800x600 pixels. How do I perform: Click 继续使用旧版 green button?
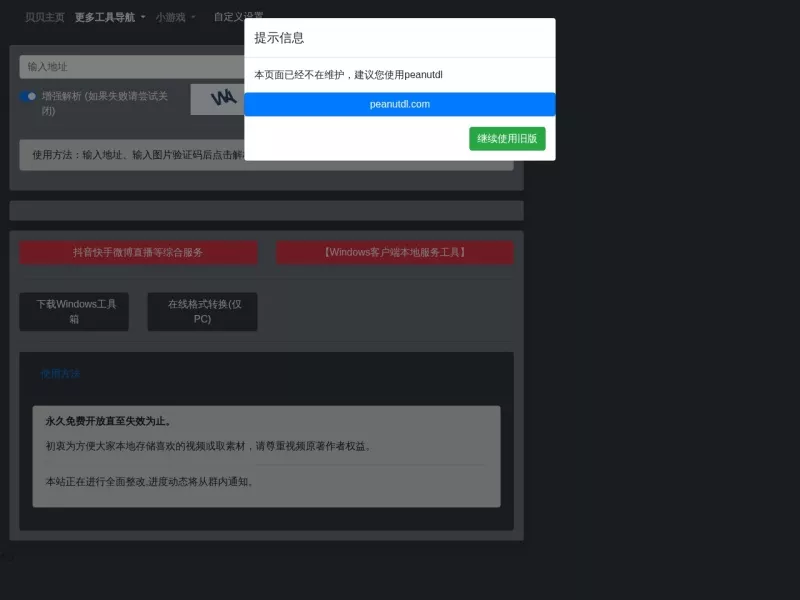point(507,139)
